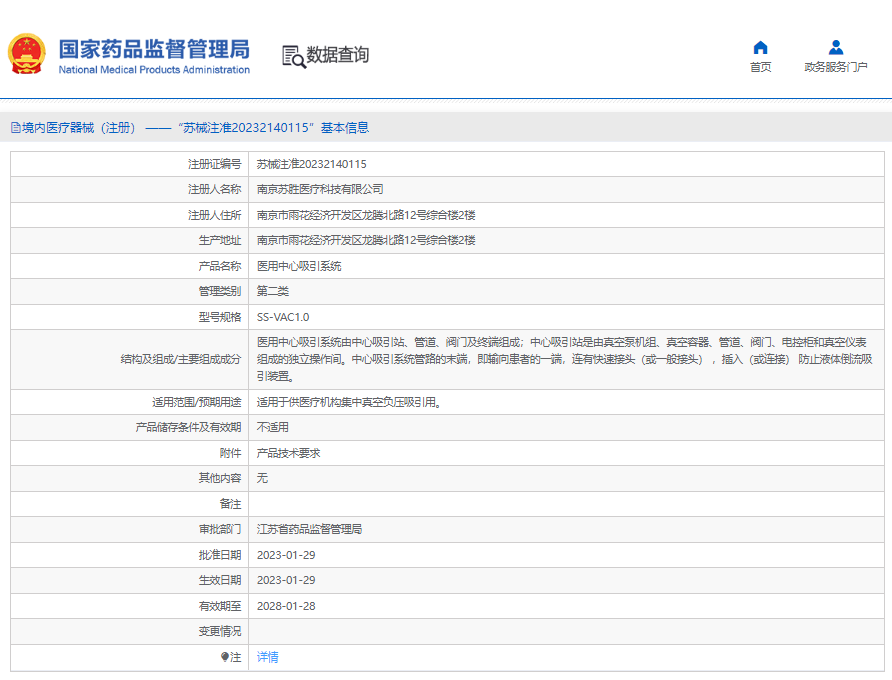Image resolution: width=892 pixels, height=680 pixels.
Task: Click the 产品储存条件及有效期 label
Action: point(188,427)
